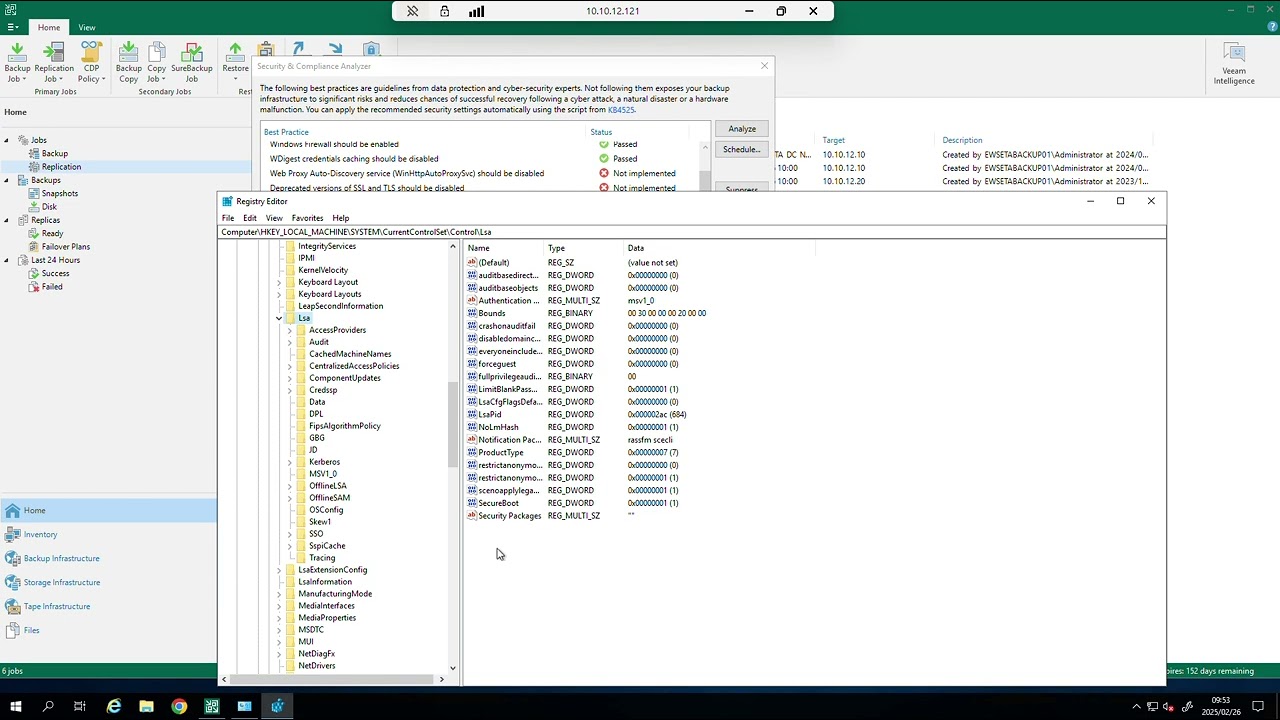The width and height of the screenshot is (1280, 720).
Task: Open the KB4525 link
Action: [x=621, y=110]
